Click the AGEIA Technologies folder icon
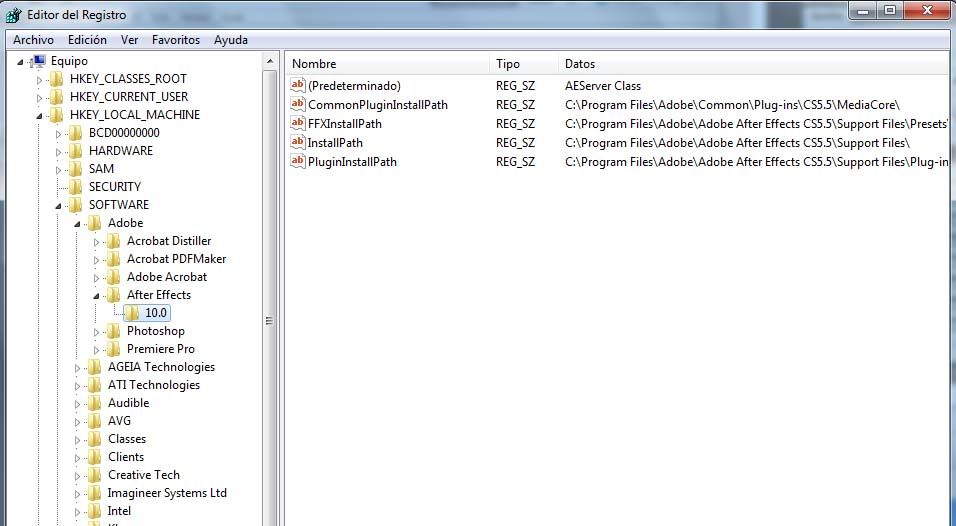The image size is (956, 526). tap(95, 367)
